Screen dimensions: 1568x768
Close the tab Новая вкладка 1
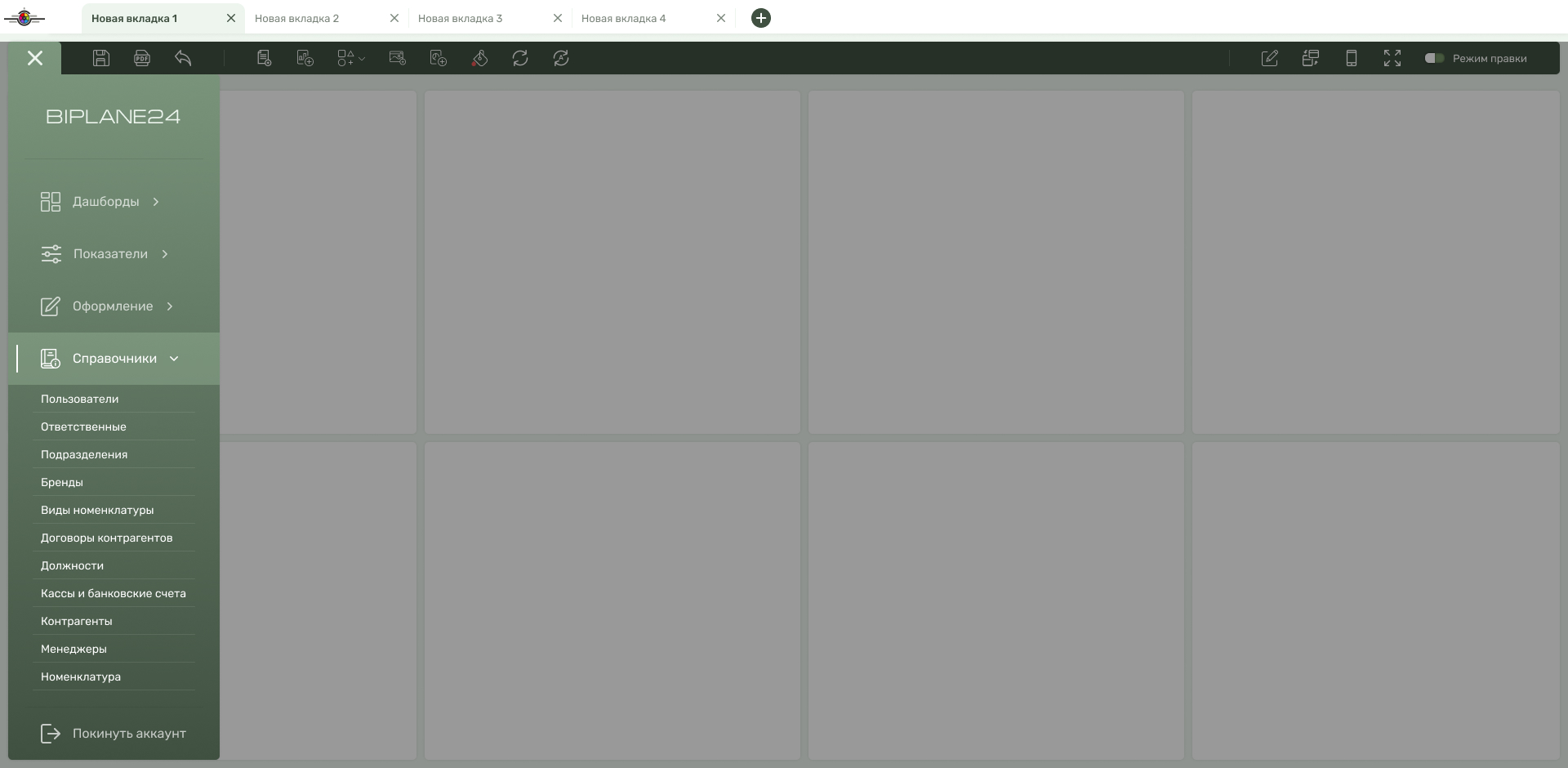[x=231, y=18]
